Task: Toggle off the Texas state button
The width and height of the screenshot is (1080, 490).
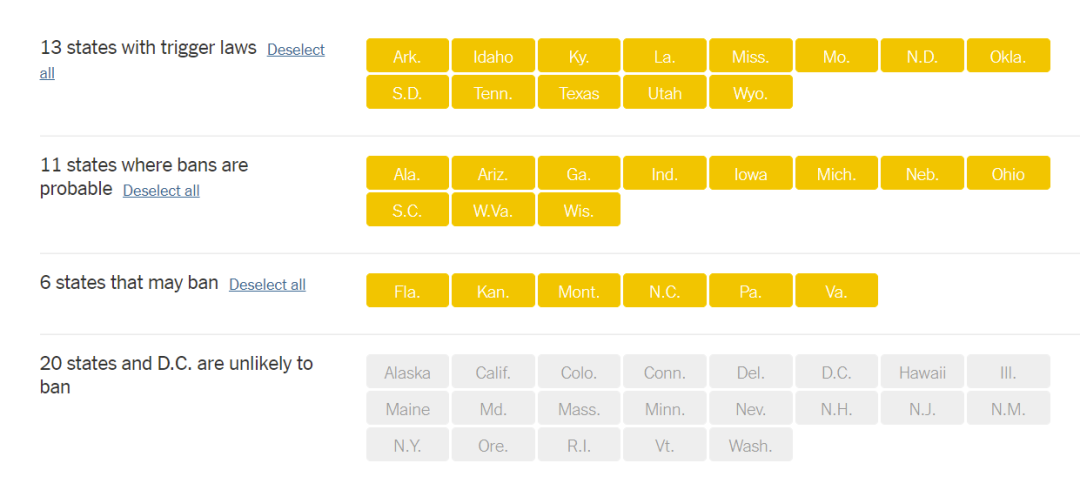Action: click(579, 92)
